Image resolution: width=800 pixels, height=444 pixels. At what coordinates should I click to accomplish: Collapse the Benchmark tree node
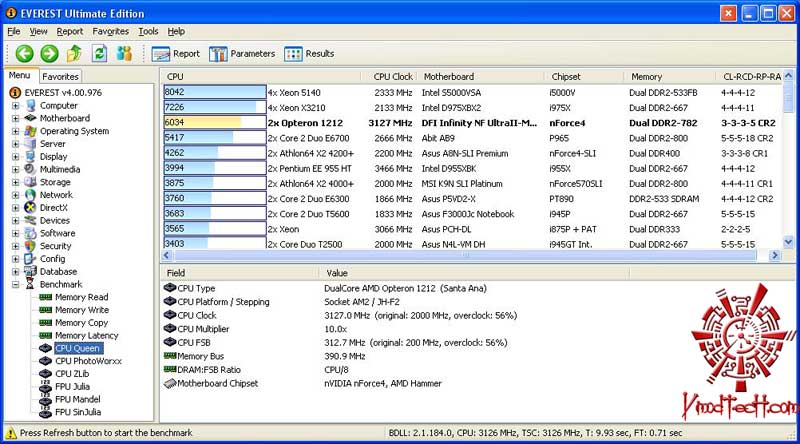coord(15,284)
